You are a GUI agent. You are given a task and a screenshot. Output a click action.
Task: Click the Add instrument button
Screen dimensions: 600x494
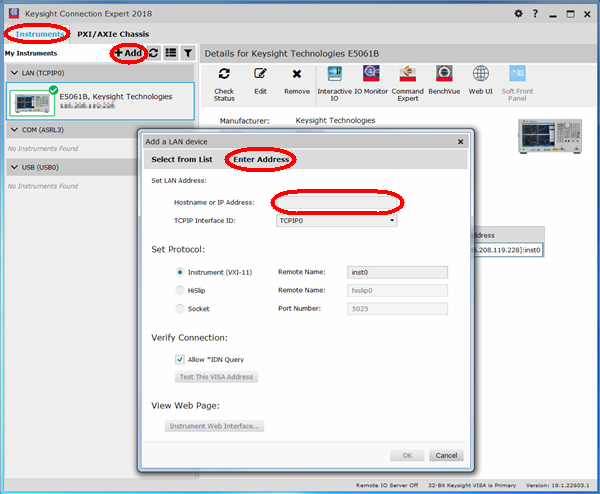click(x=129, y=53)
